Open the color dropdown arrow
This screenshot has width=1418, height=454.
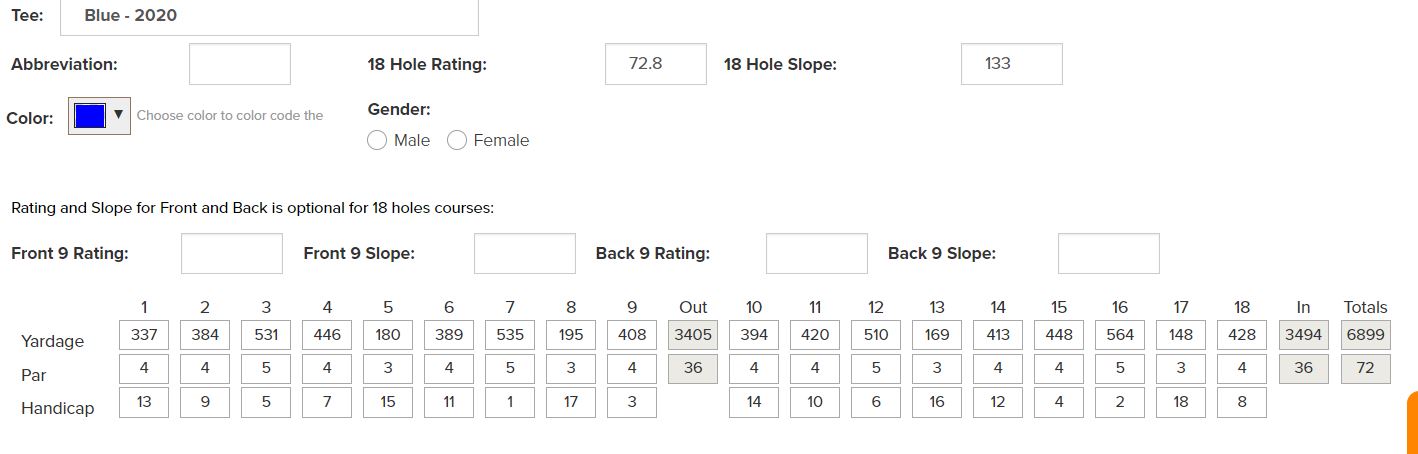coord(119,115)
